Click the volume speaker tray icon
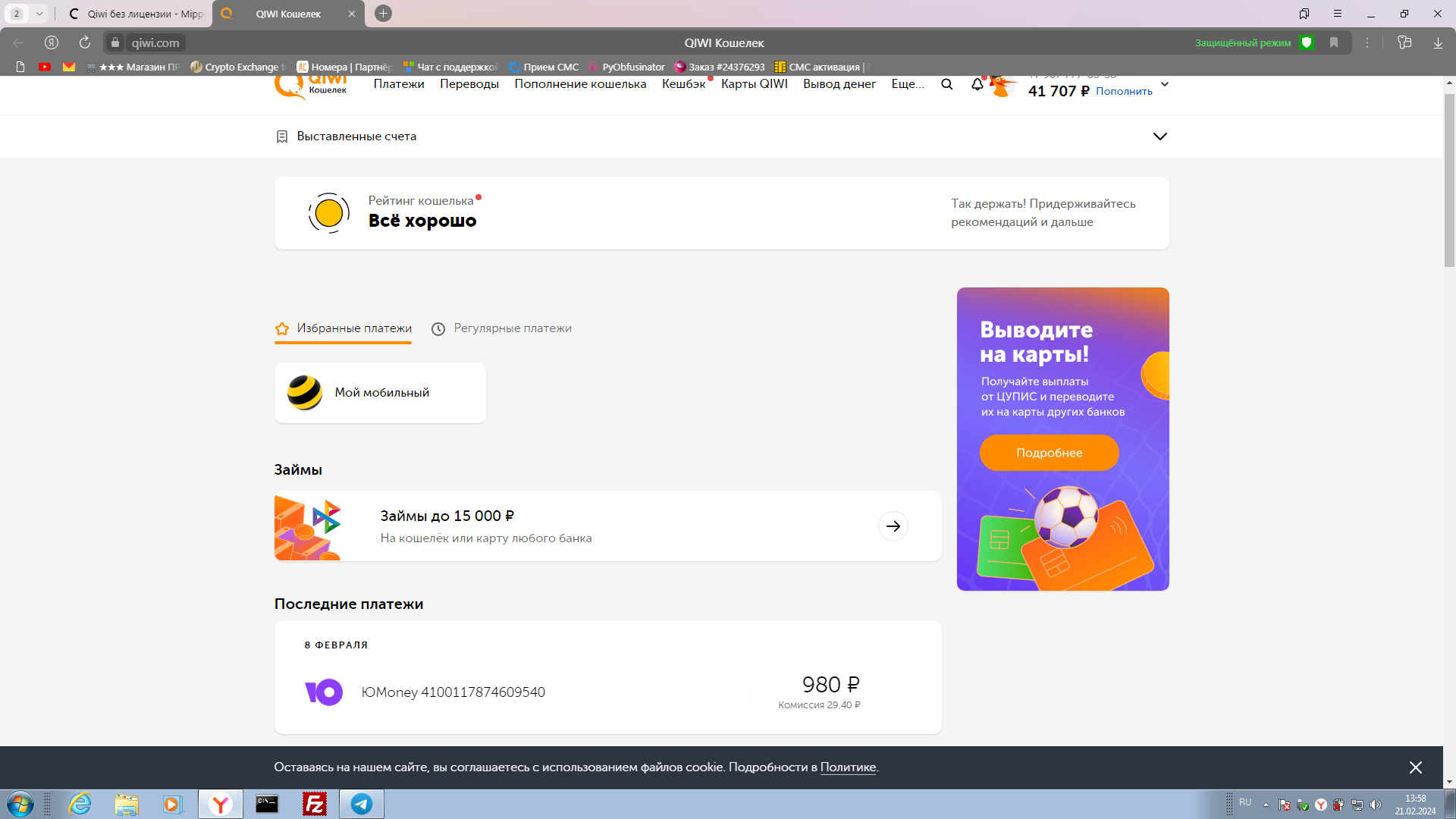The height and width of the screenshot is (819, 1456). click(x=1376, y=805)
